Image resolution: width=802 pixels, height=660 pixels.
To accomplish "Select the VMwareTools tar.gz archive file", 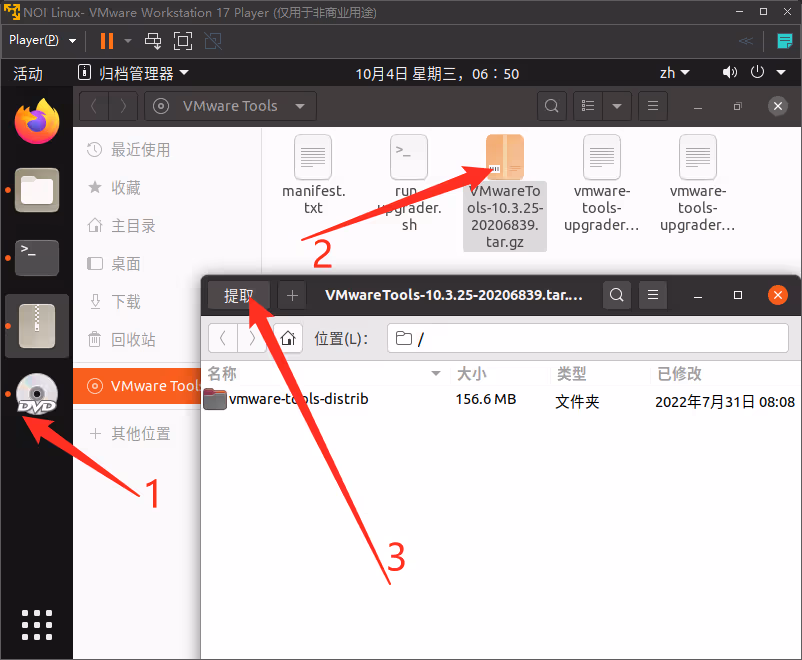I will pos(505,190).
